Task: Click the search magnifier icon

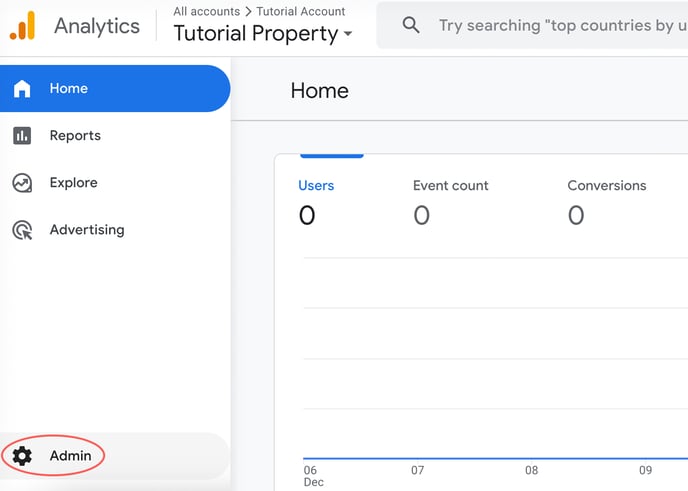Action: pos(411,25)
